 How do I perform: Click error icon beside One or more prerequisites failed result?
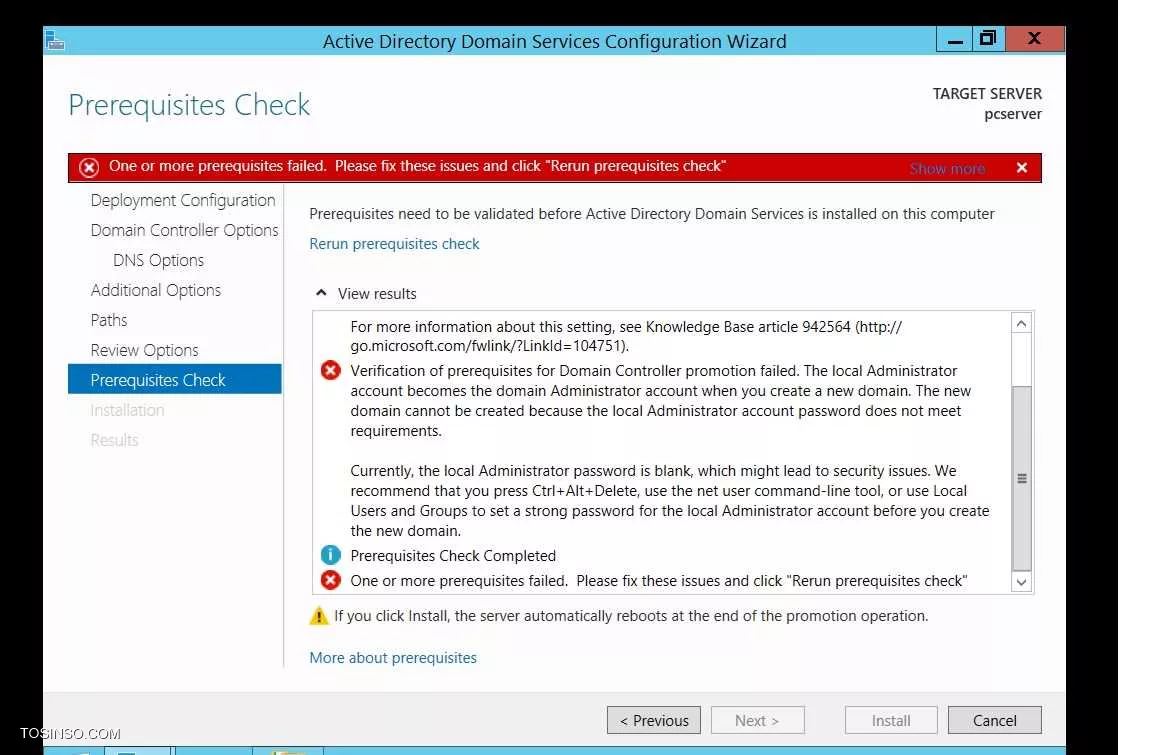331,580
